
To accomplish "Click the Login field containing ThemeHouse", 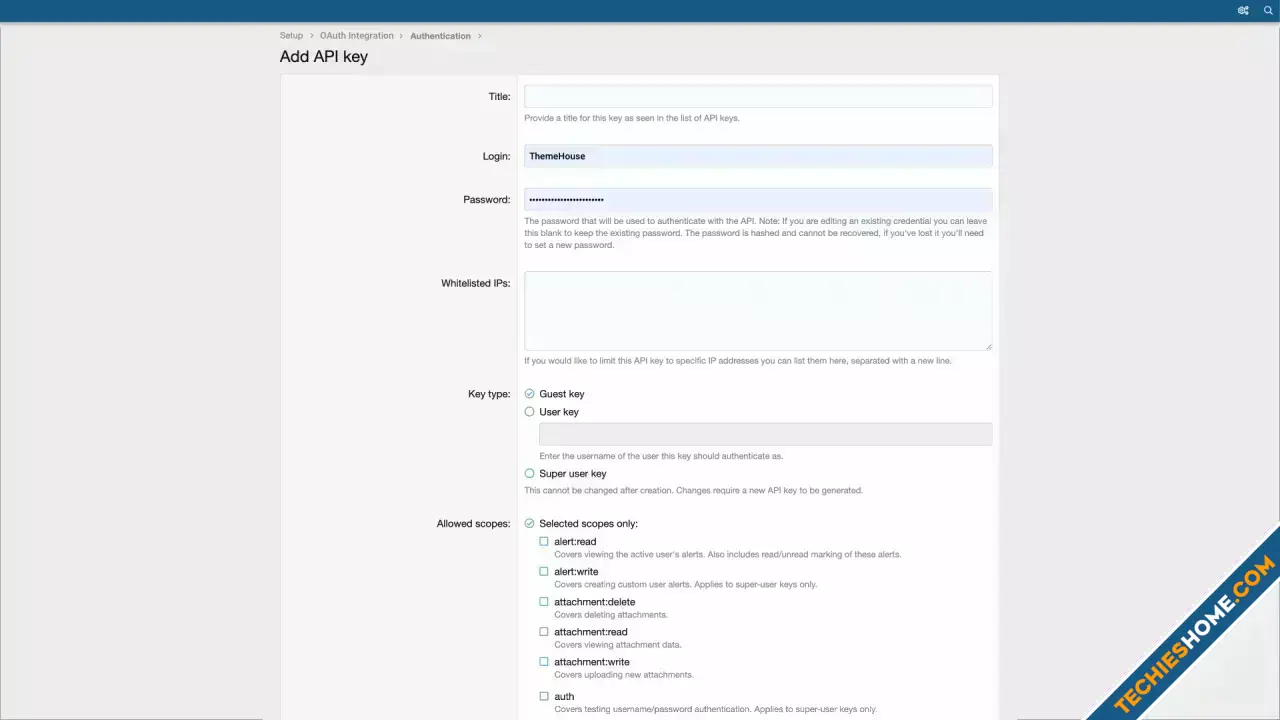I will click(758, 156).
